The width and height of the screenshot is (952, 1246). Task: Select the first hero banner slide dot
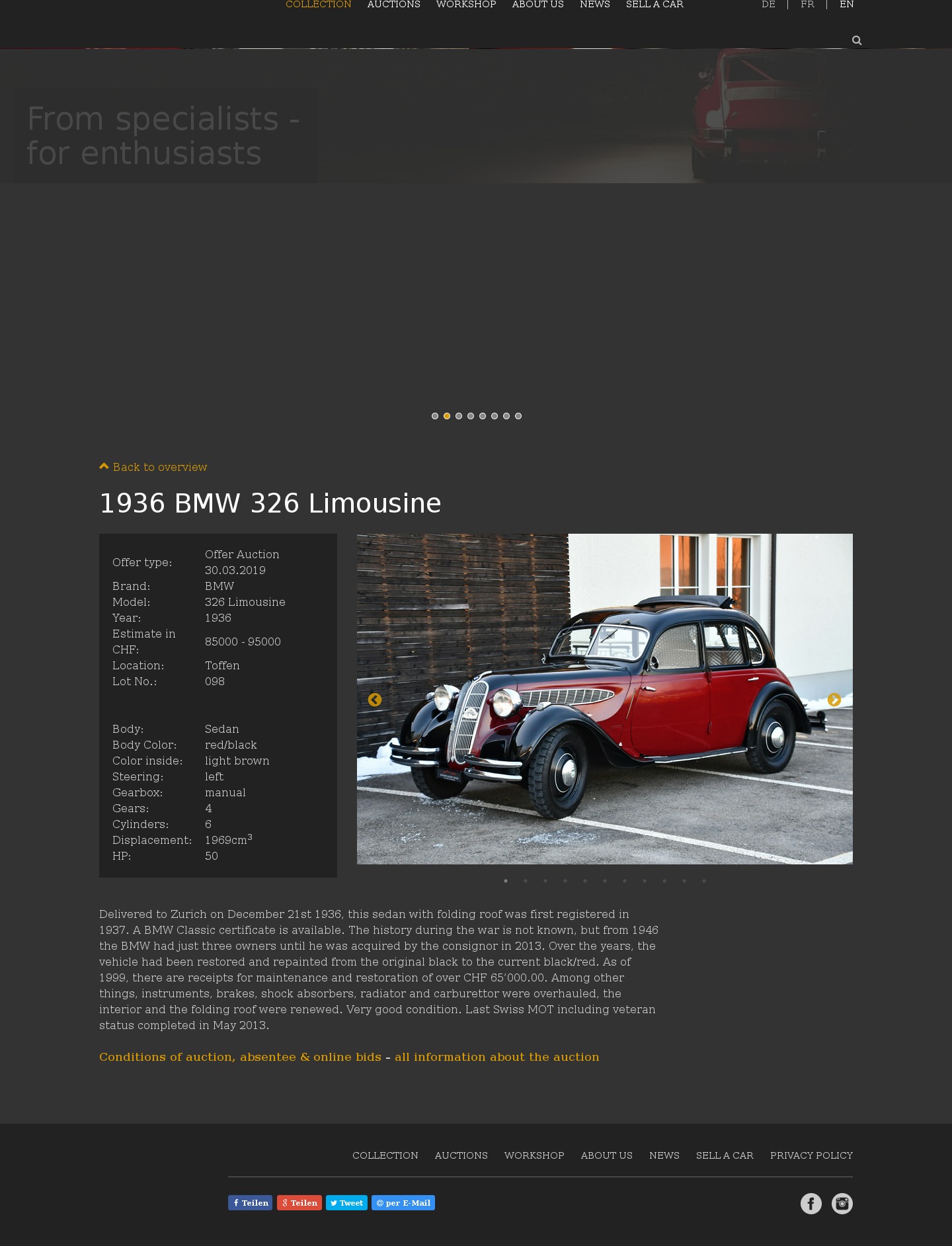point(435,416)
